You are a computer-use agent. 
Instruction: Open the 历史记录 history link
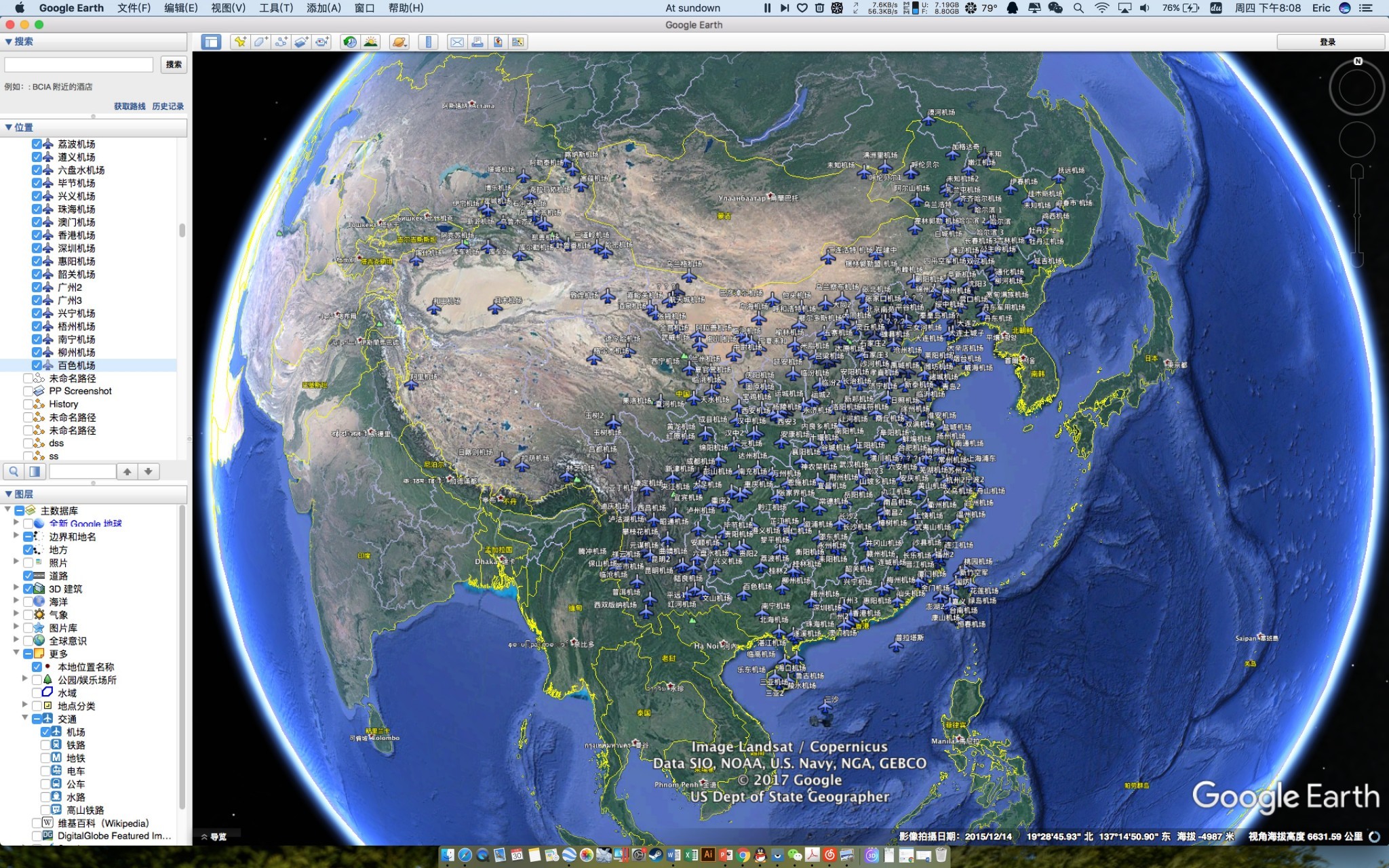click(x=168, y=106)
